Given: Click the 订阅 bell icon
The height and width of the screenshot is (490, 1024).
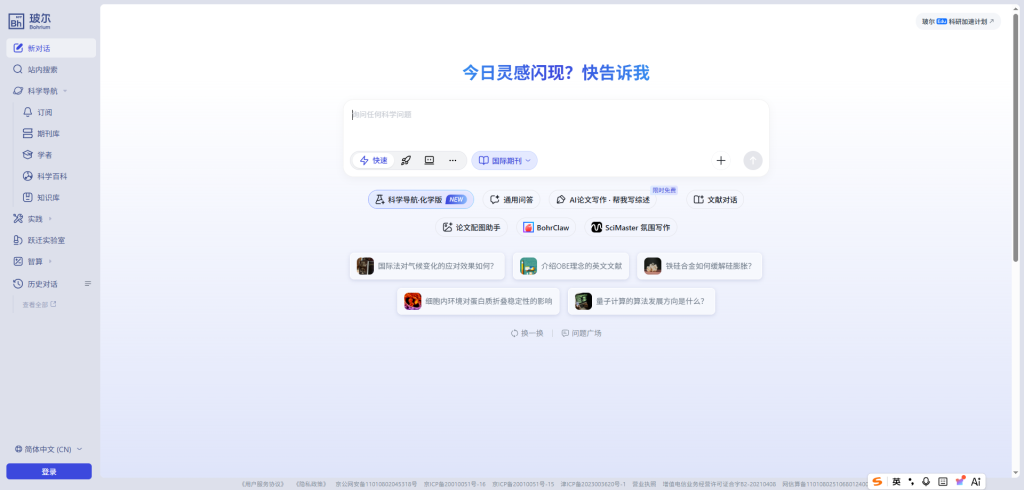Looking at the screenshot, I should pyautogui.click(x=27, y=112).
